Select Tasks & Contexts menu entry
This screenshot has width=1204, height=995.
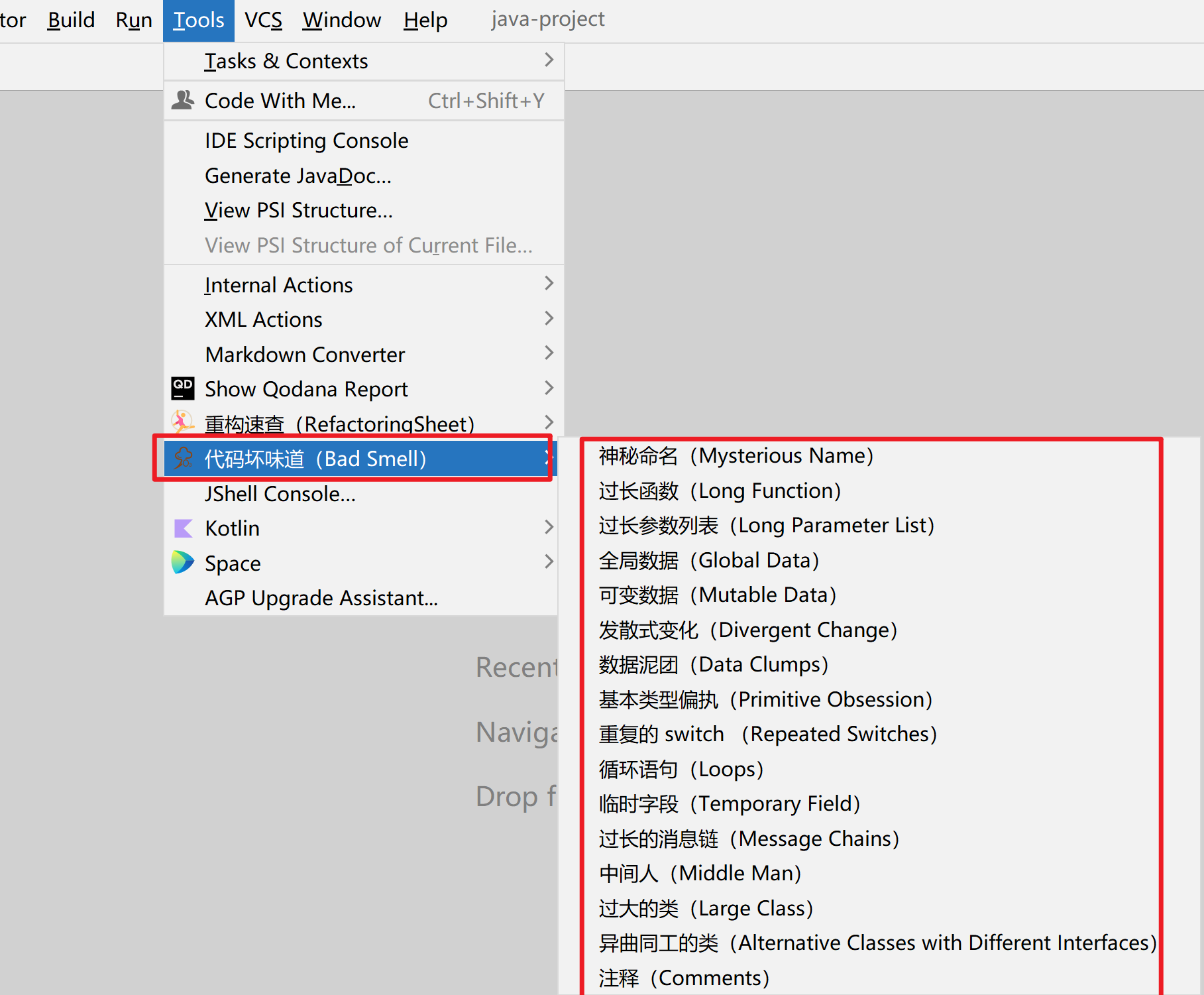click(x=364, y=61)
